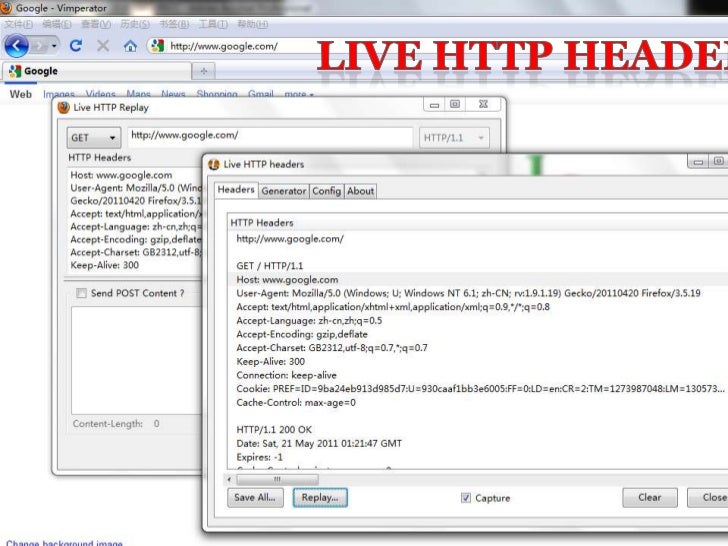
Task: Click the Google favicon in the address bar
Action: click(158, 46)
